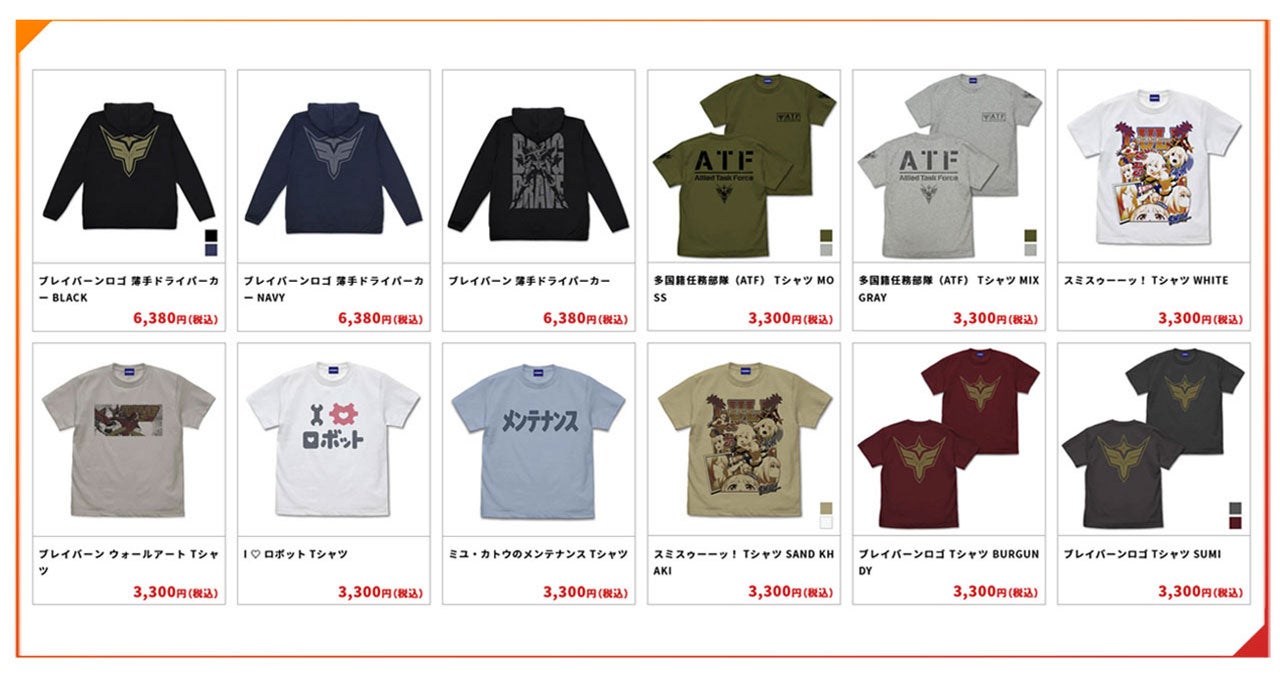The image size is (1280, 674).
Task: Pick the navy swatch on black hoodie
Action: (211, 252)
